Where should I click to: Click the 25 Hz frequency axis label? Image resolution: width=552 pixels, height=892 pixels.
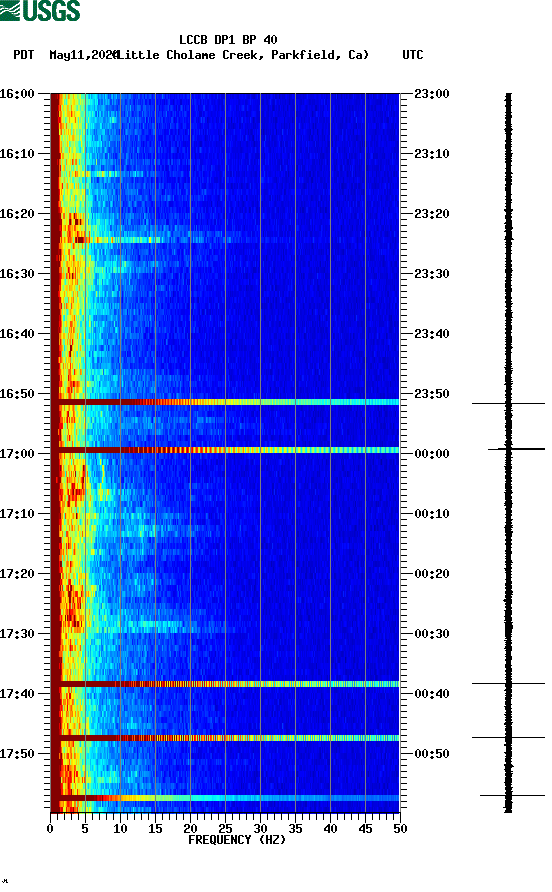click(x=225, y=829)
